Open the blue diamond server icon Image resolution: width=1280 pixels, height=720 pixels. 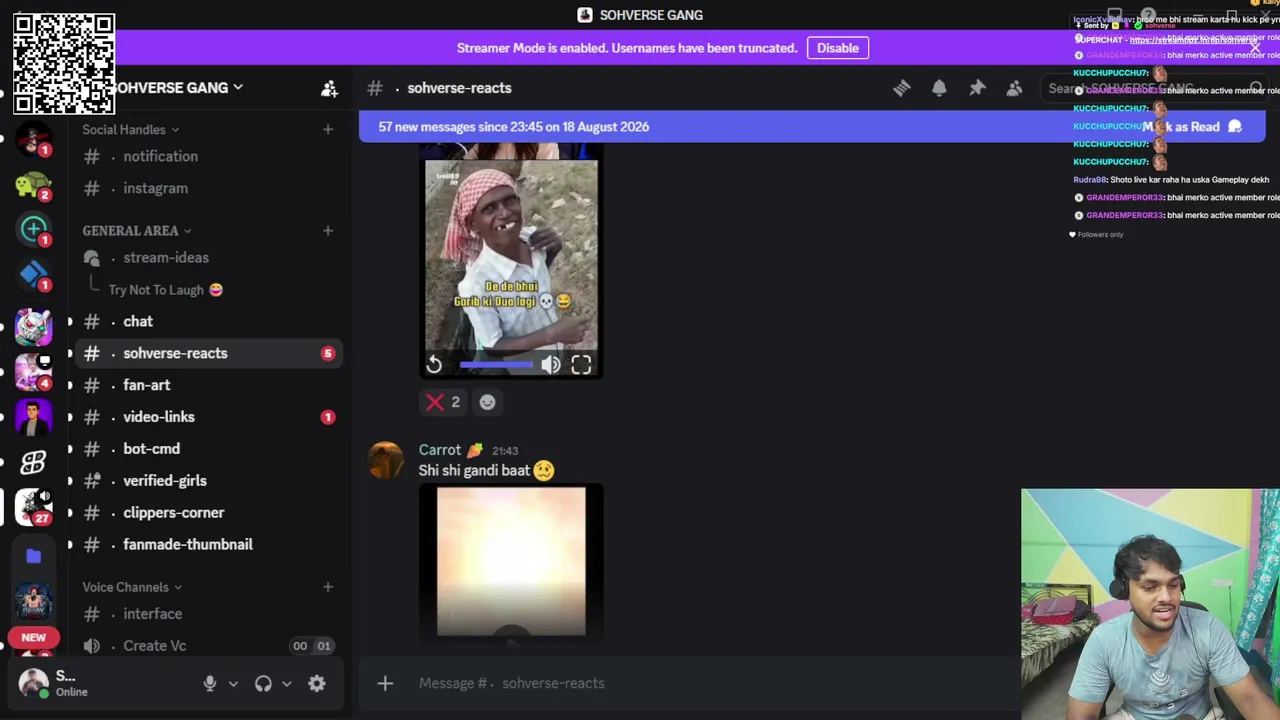click(x=33, y=275)
